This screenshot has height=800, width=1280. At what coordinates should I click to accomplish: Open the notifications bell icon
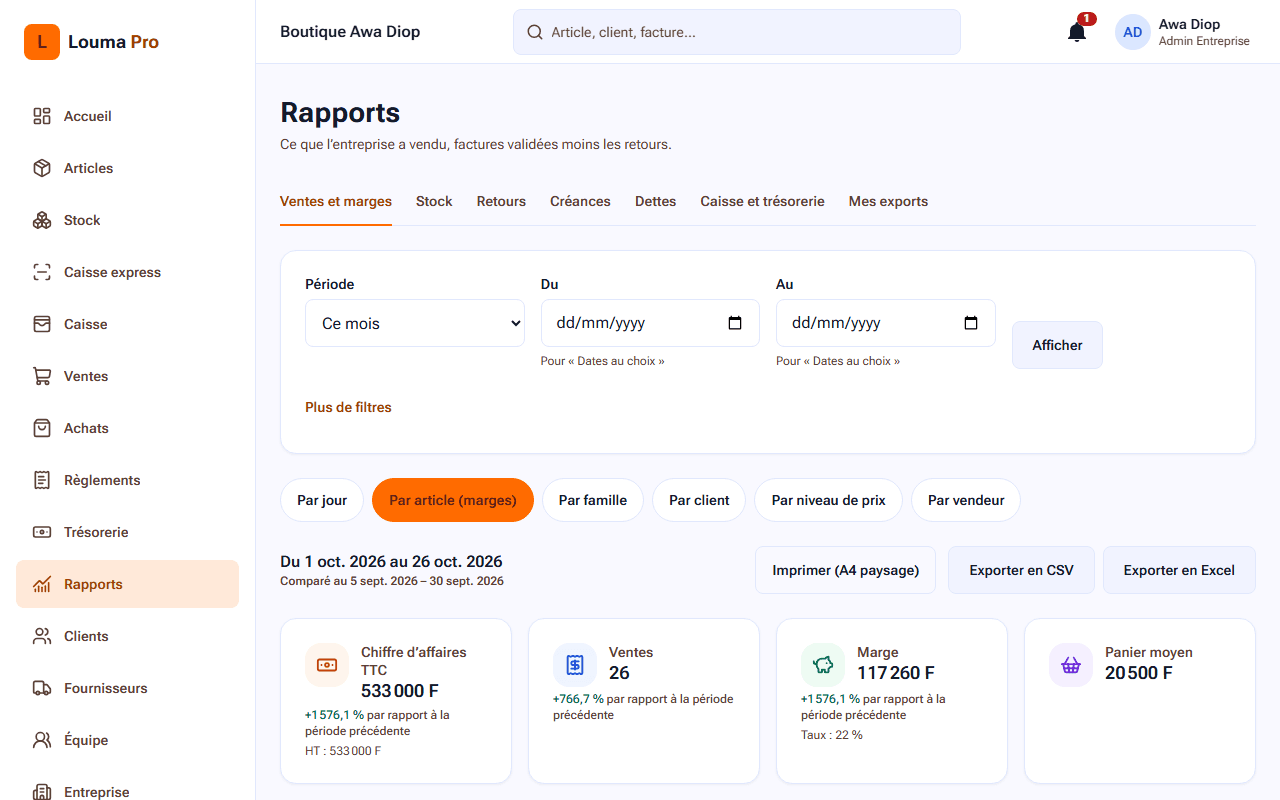coord(1077,32)
